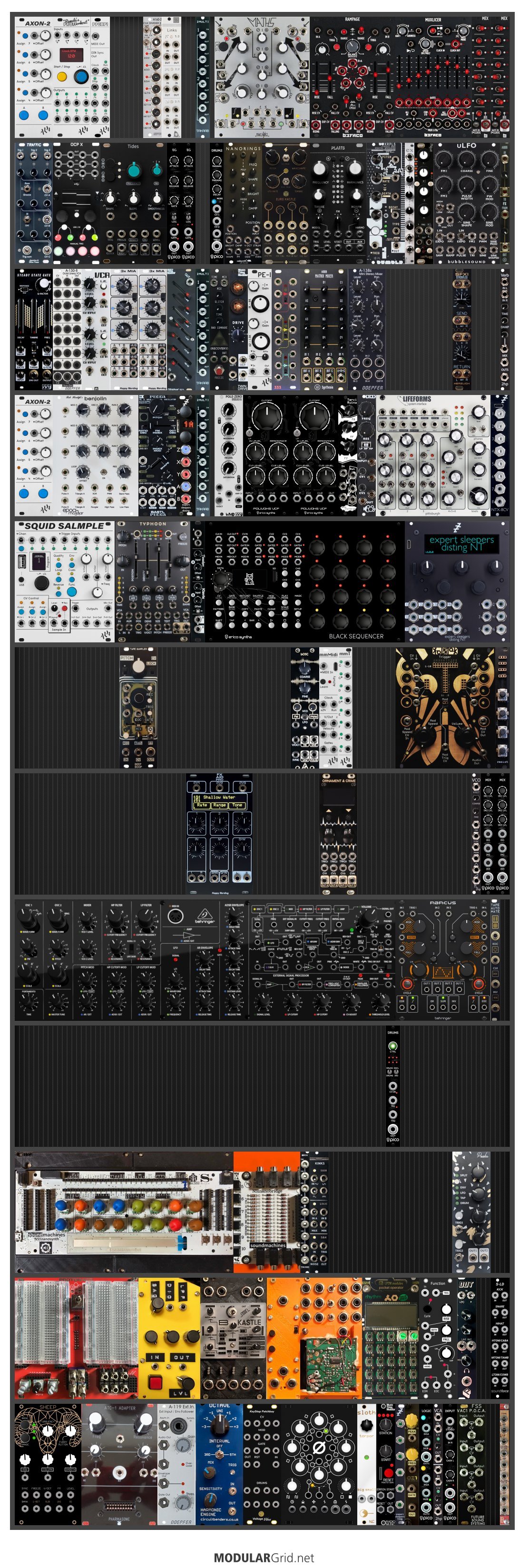
Task: Open the soundmachines NS1nanosynth module
Action: 124,1212
